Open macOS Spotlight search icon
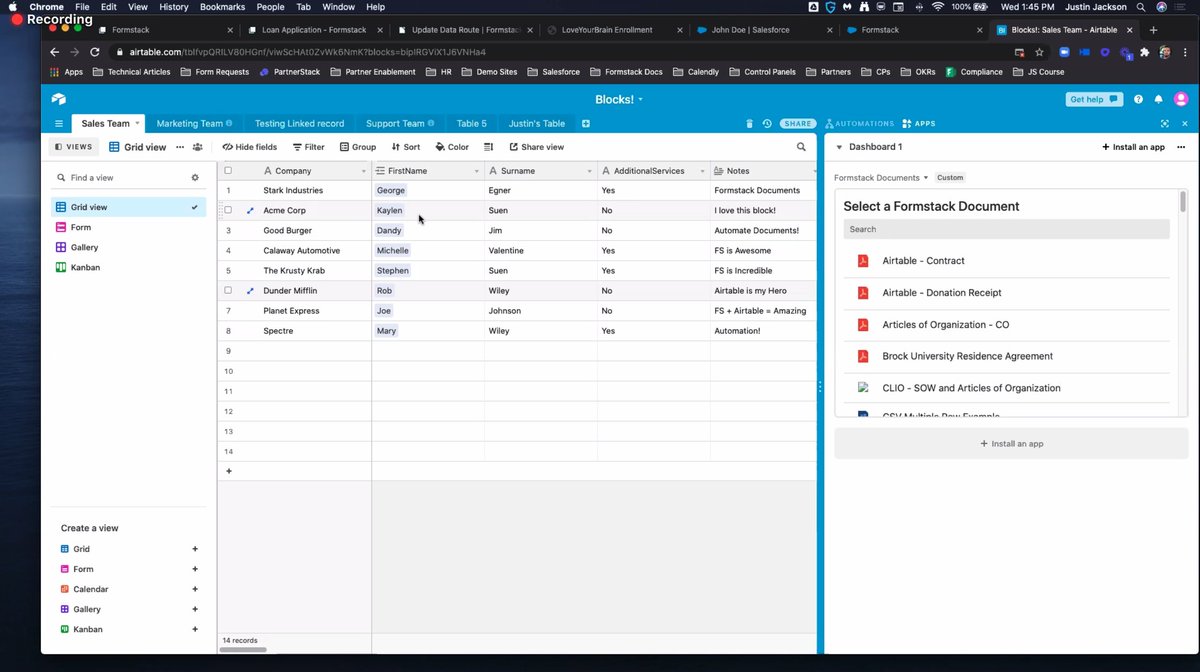The width and height of the screenshot is (1200, 672). (1141, 7)
